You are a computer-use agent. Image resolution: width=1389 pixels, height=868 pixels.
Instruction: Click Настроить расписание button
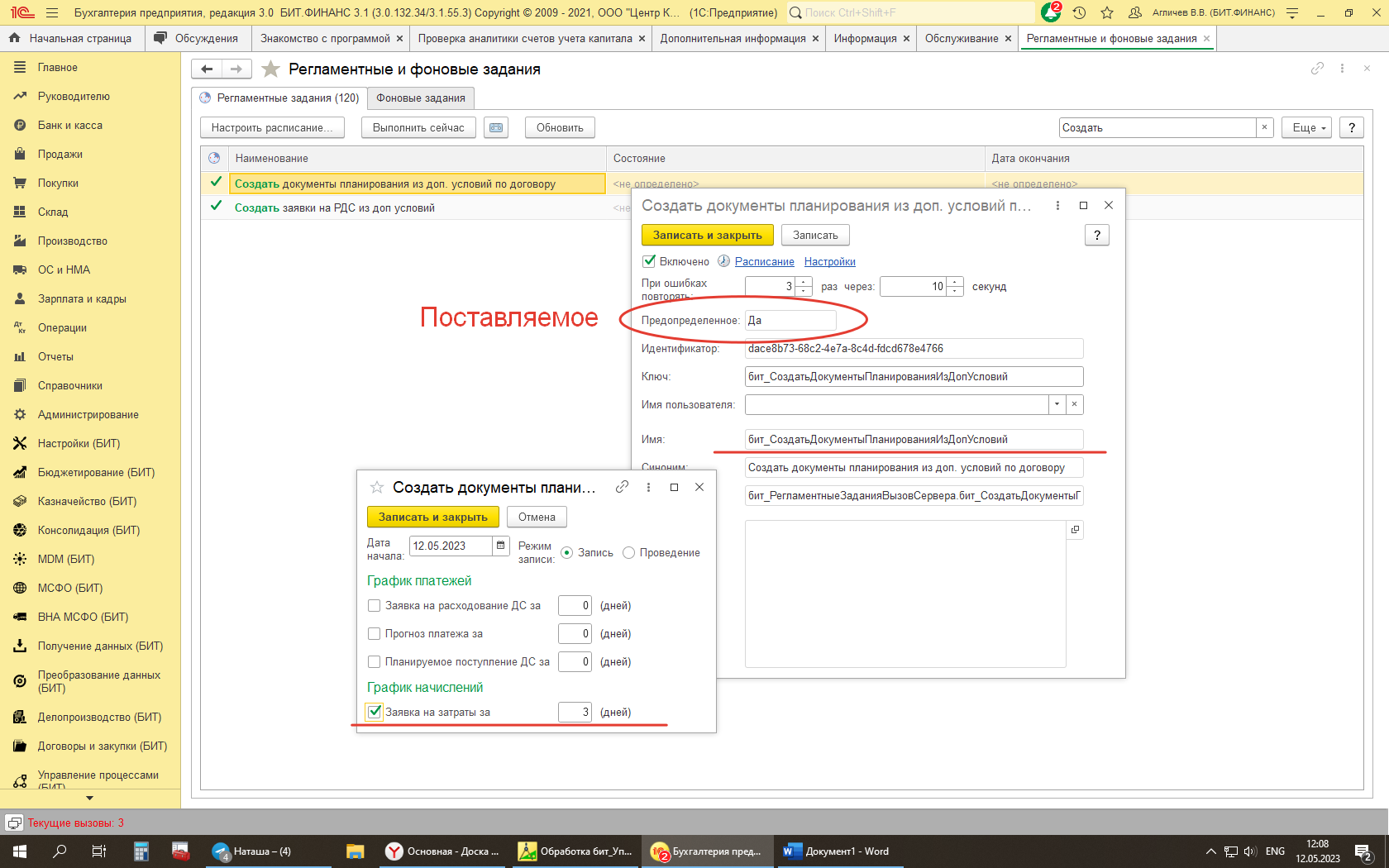272,127
